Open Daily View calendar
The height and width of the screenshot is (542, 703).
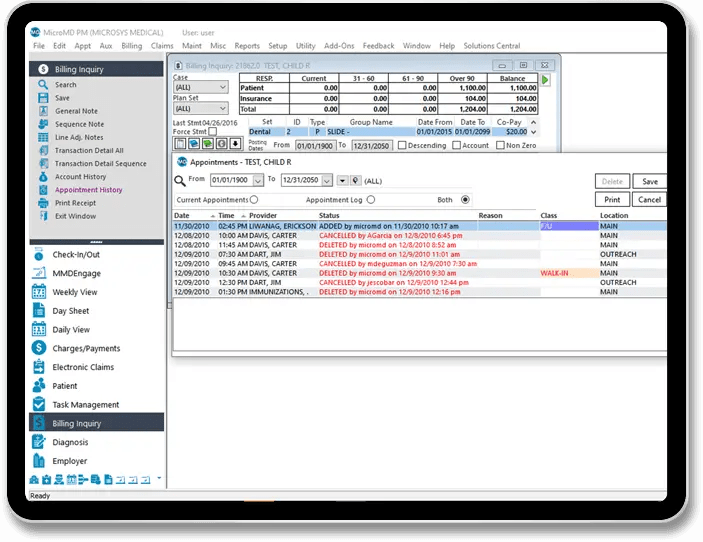(71, 330)
